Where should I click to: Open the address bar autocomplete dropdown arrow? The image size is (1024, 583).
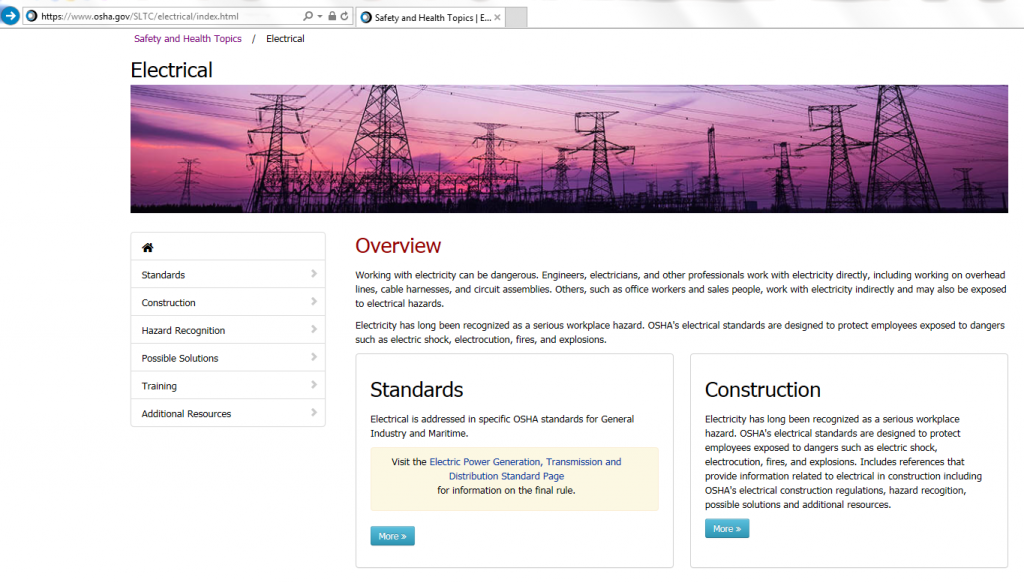tap(320, 17)
